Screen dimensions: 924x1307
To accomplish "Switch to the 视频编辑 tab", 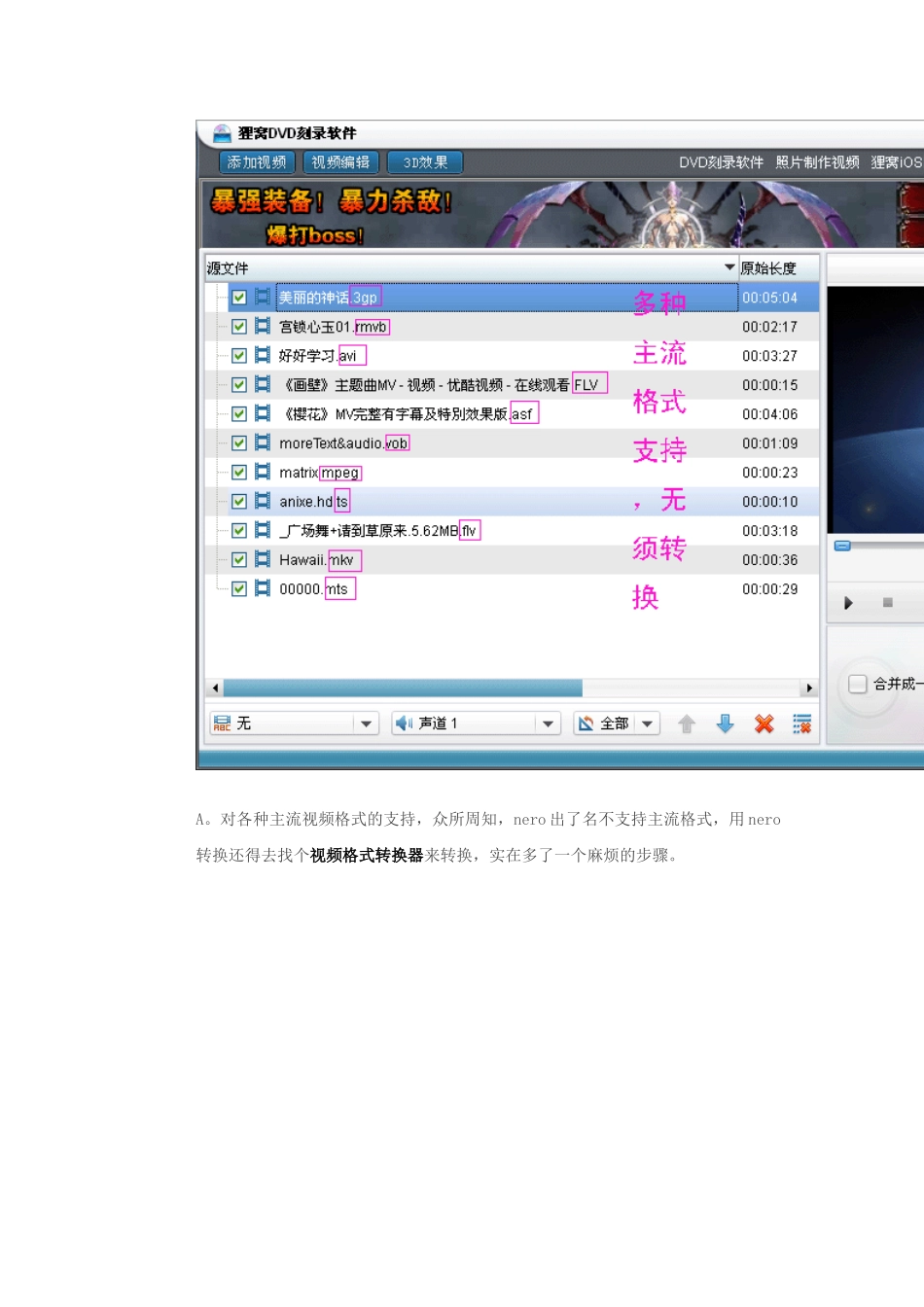I will coord(340,162).
